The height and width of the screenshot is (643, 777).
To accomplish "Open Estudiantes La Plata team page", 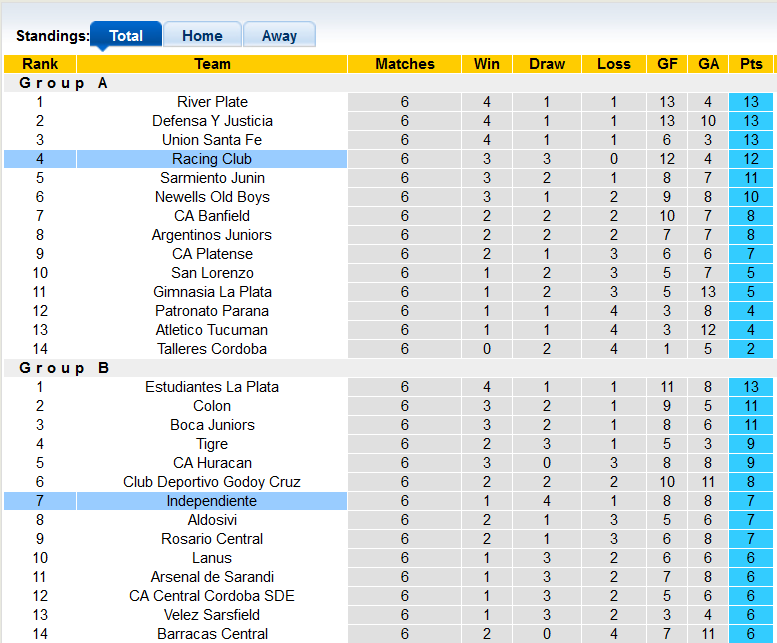I will (x=212, y=387).
